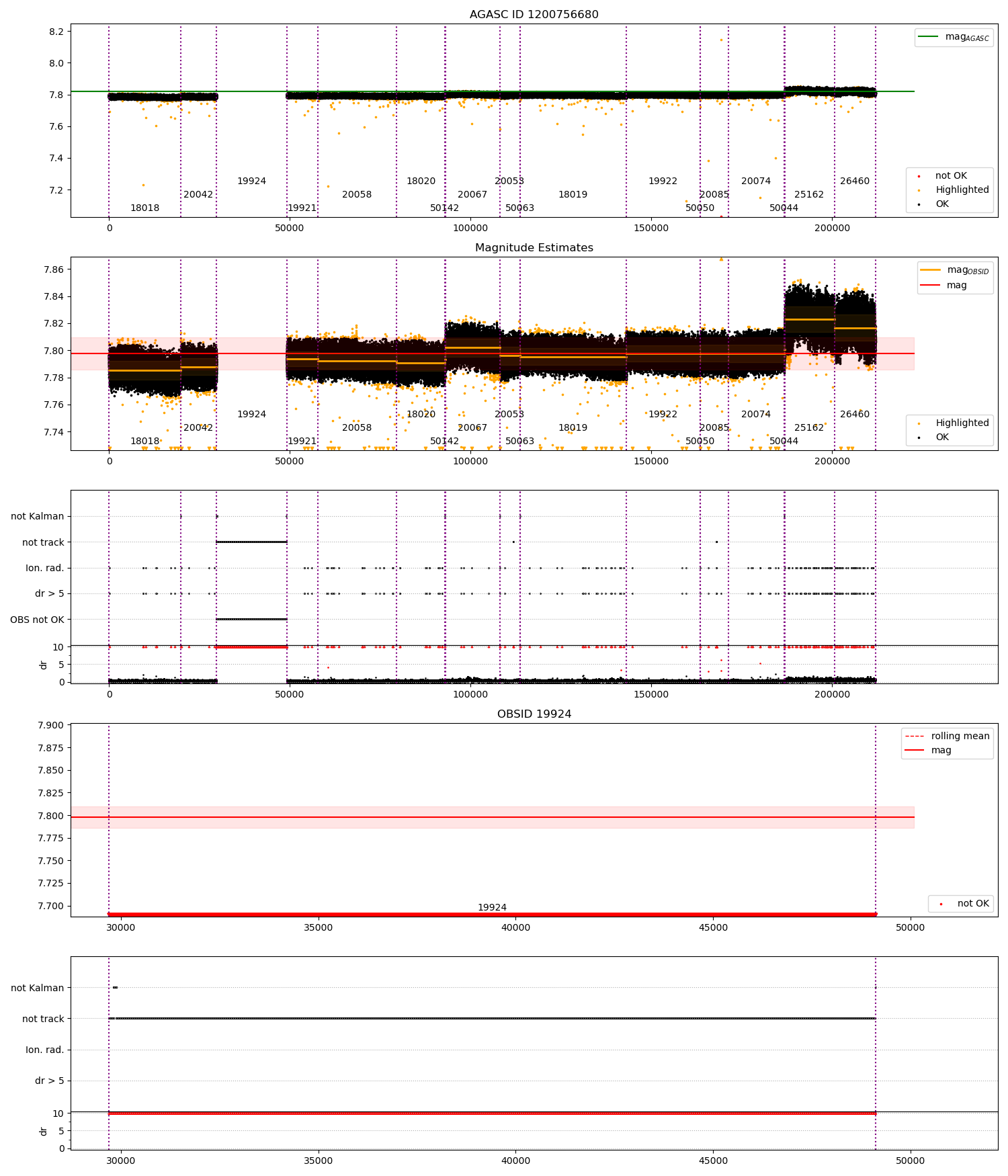Click obsid label 18018 in Magnitude Estimates panel
The height and width of the screenshot is (1176, 1008).
pos(145,442)
